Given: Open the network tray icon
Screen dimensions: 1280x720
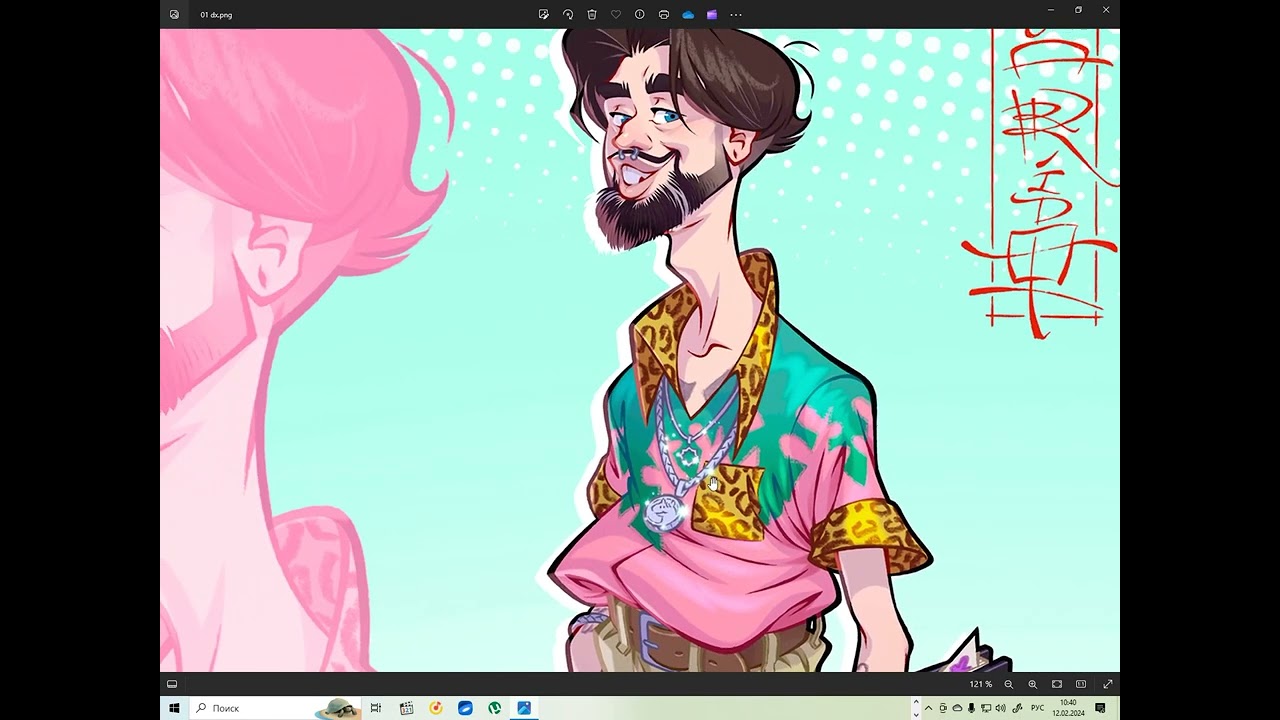Looking at the screenshot, I should coord(986,708).
